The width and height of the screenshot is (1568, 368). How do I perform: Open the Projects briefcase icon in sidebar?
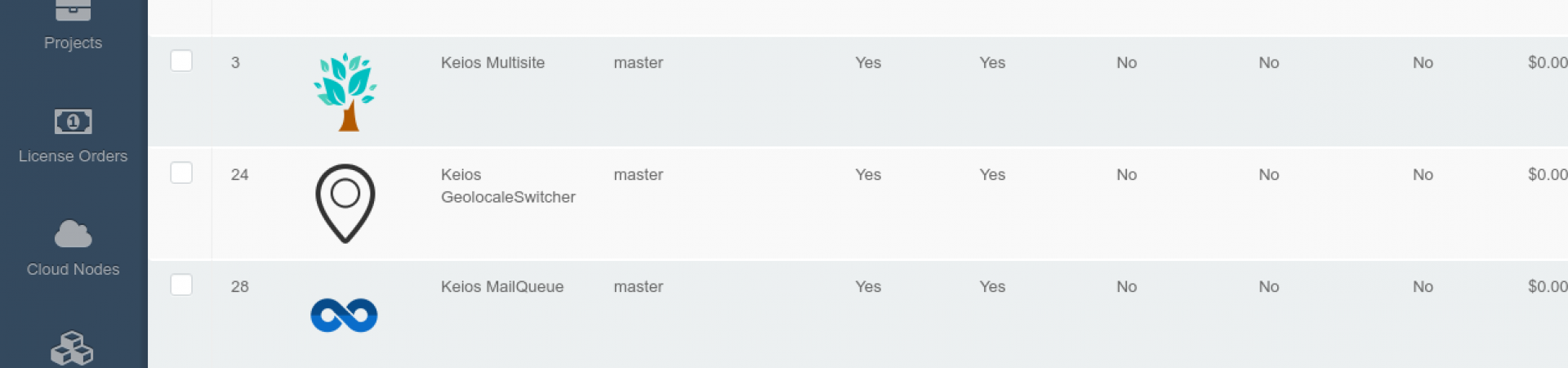click(73, 10)
